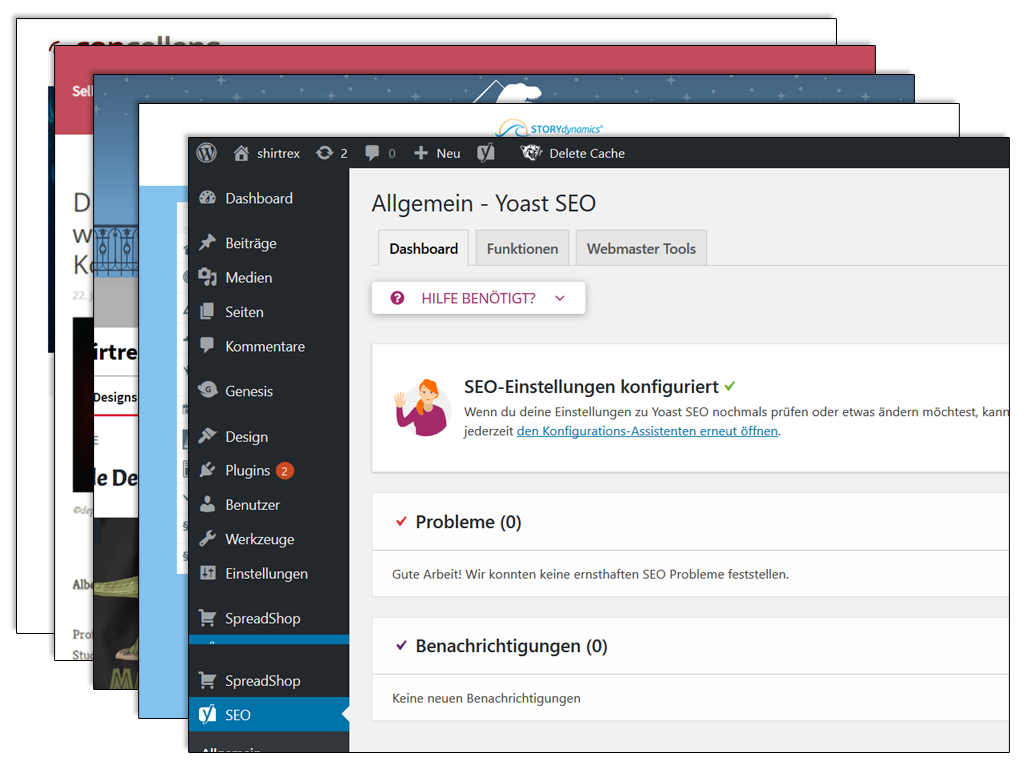
Task: Click the red check beside Probleme
Action: pyautogui.click(x=401, y=522)
